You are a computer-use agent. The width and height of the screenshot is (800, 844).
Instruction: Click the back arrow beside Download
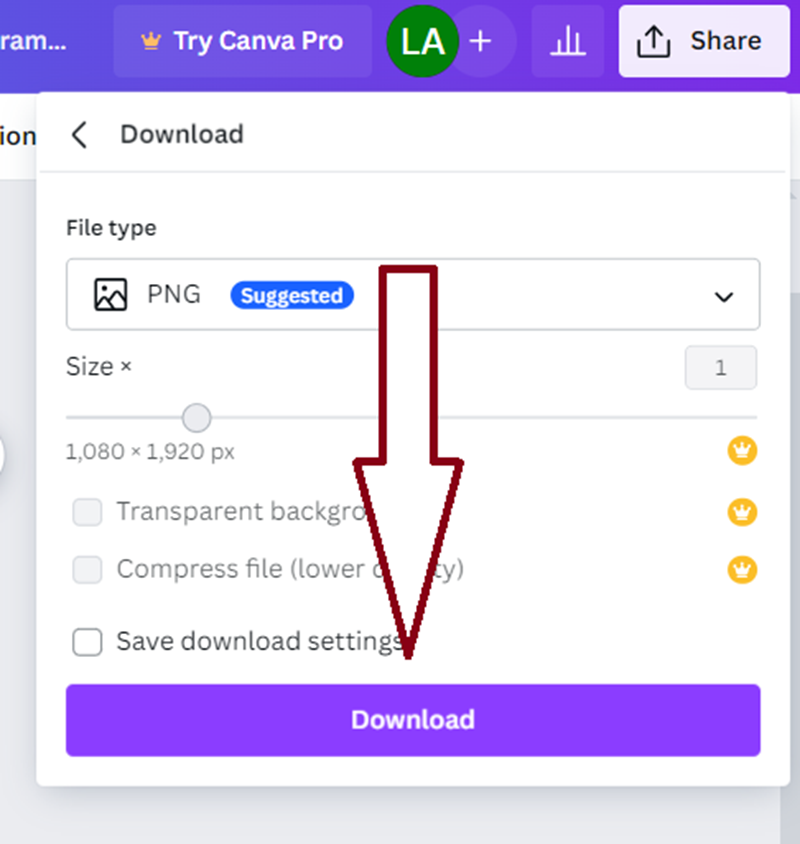[x=80, y=135]
